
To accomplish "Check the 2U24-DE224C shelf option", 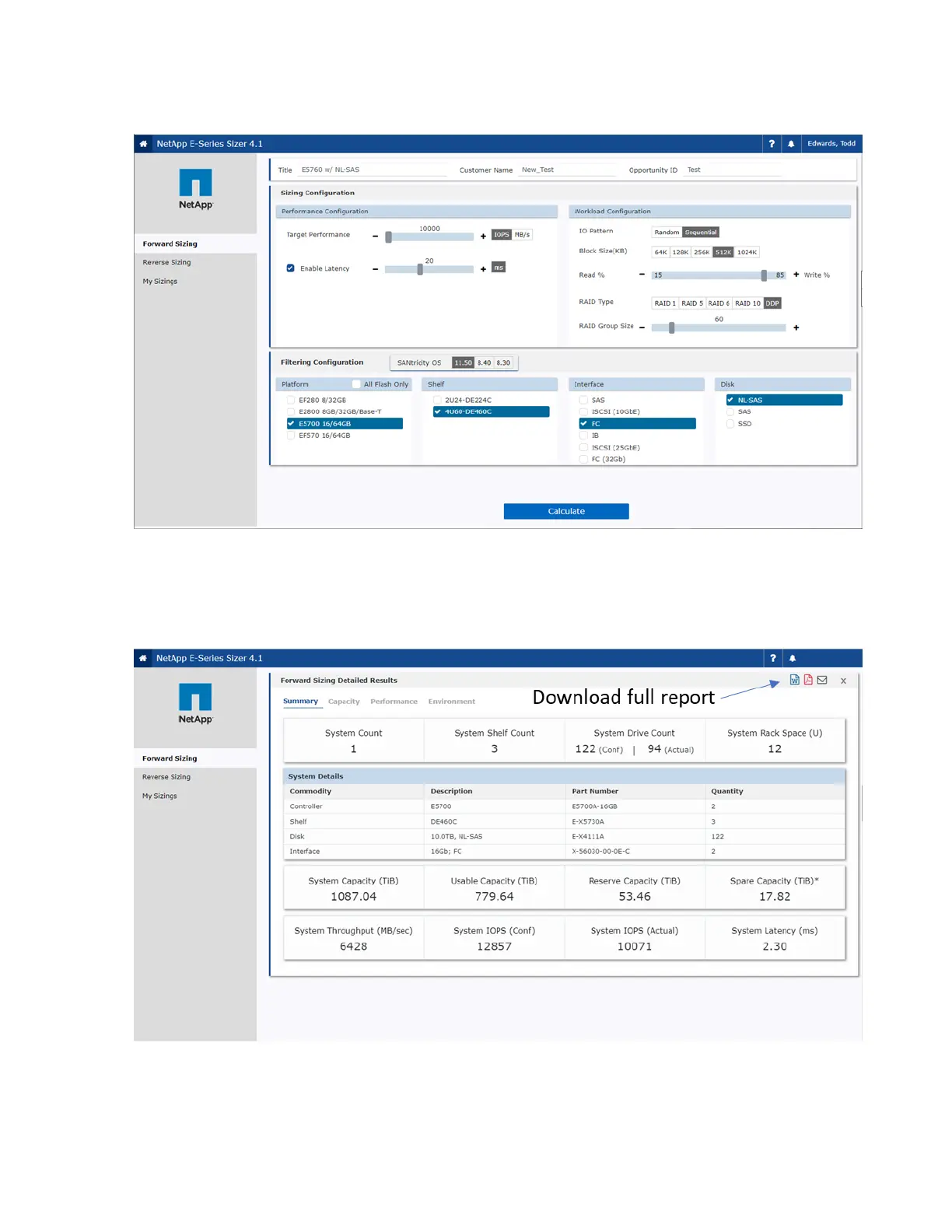I will coord(437,400).
